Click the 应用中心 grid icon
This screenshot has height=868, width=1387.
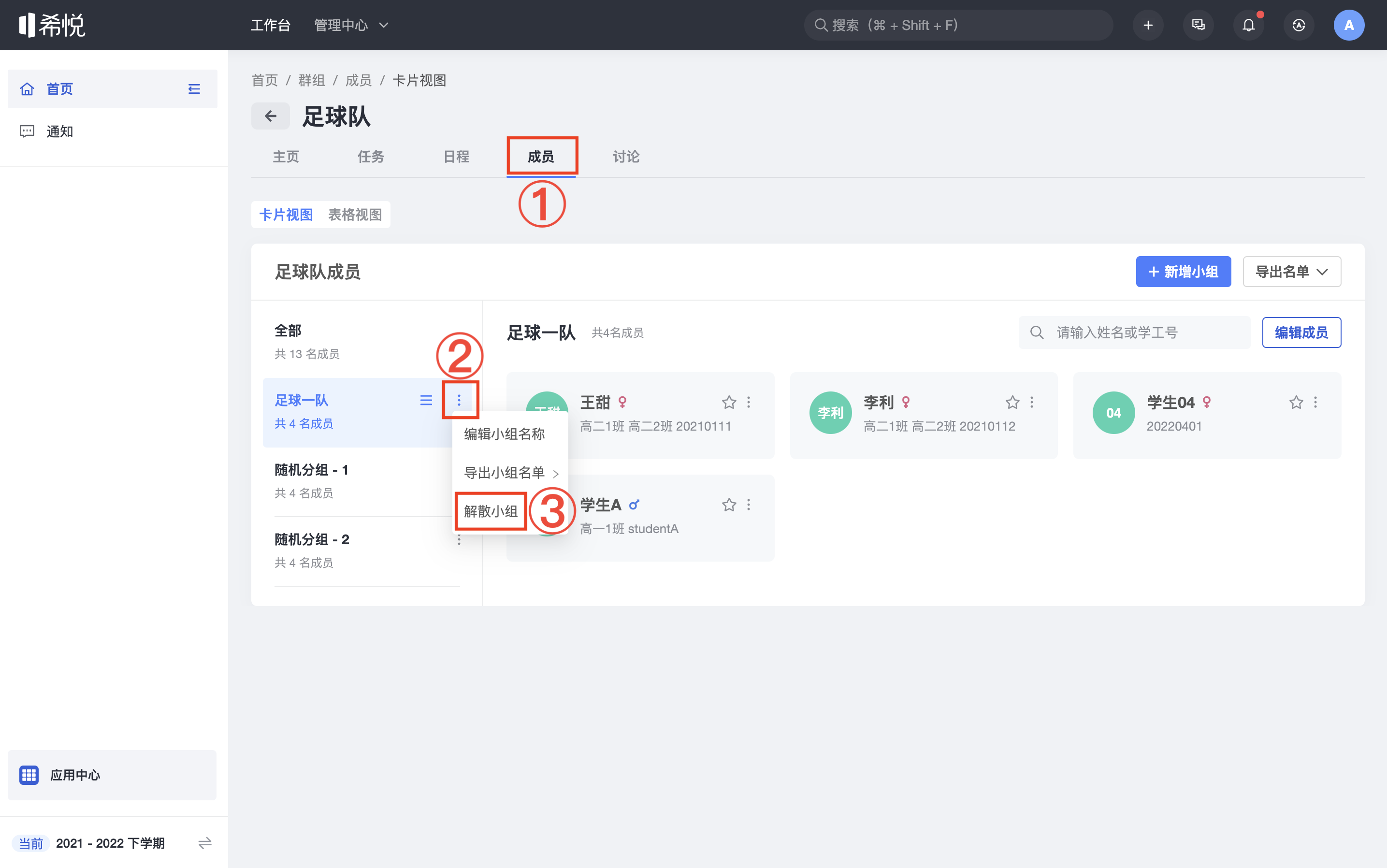[x=29, y=775]
